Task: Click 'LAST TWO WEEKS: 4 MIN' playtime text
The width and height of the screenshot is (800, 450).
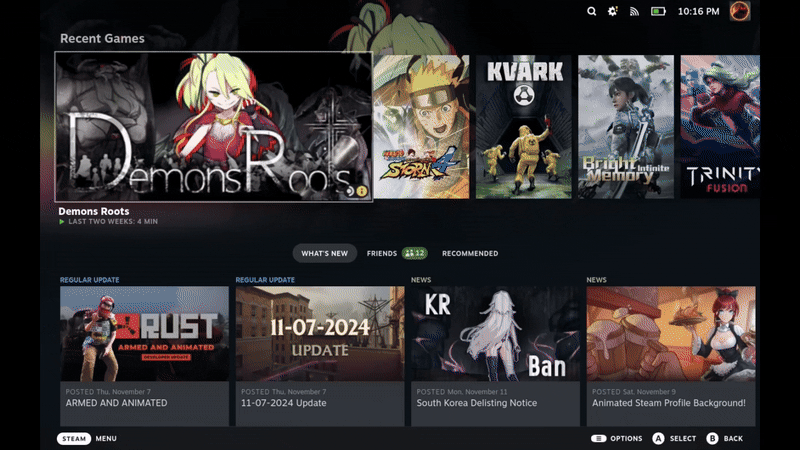Action: [x=113, y=222]
